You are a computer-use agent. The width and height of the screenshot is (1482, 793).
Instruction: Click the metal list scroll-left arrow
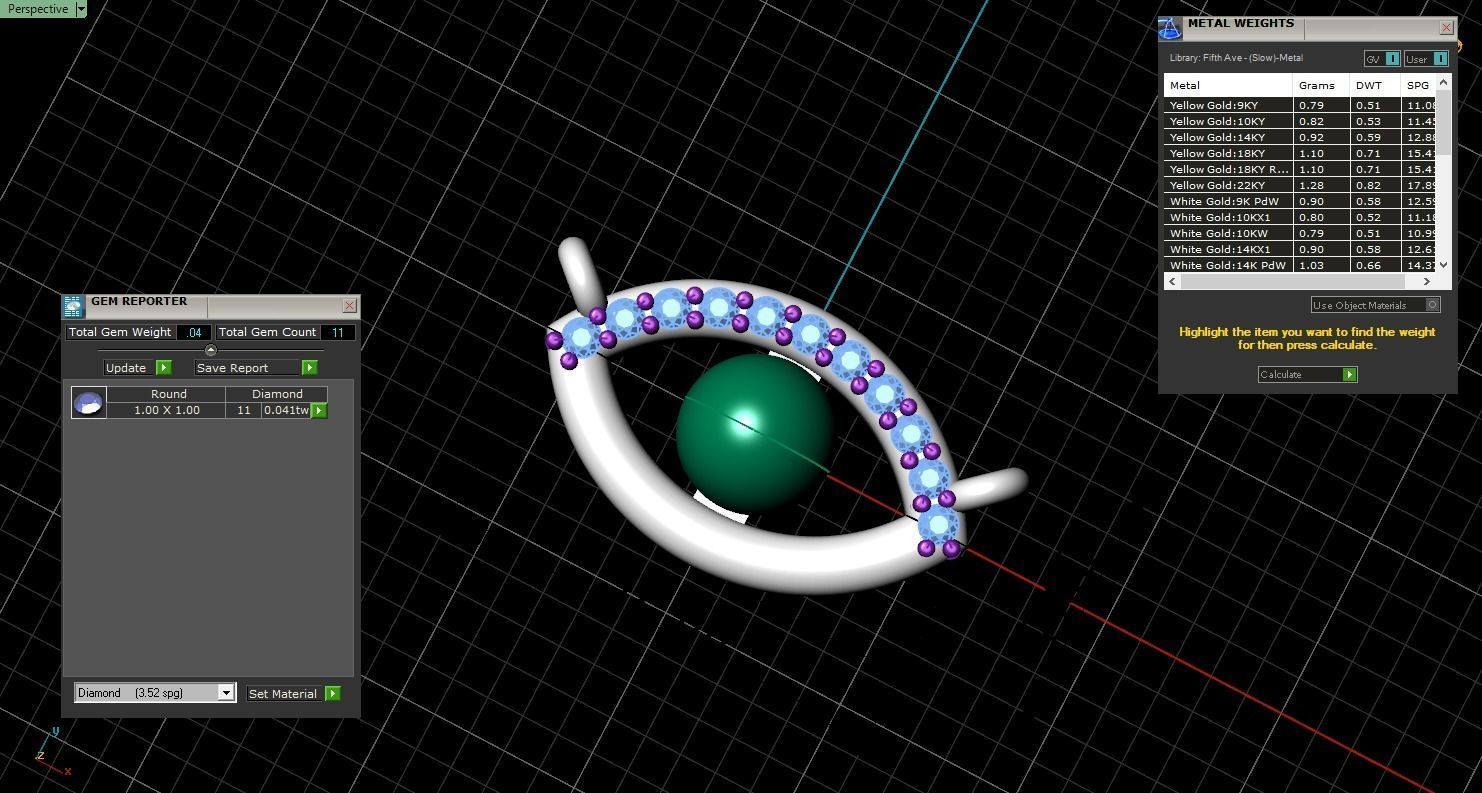[1172, 281]
